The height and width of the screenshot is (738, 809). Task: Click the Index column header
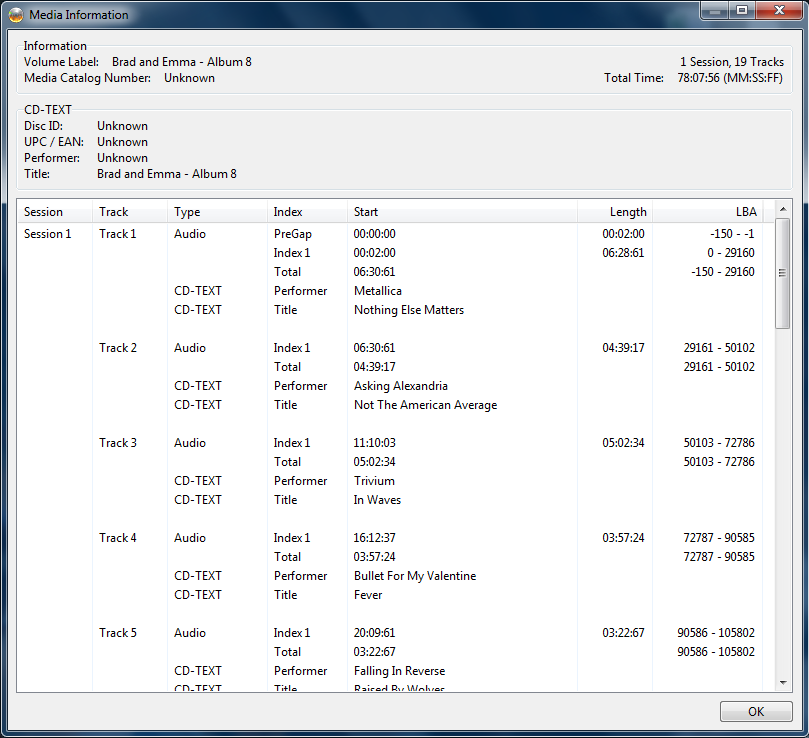(288, 212)
